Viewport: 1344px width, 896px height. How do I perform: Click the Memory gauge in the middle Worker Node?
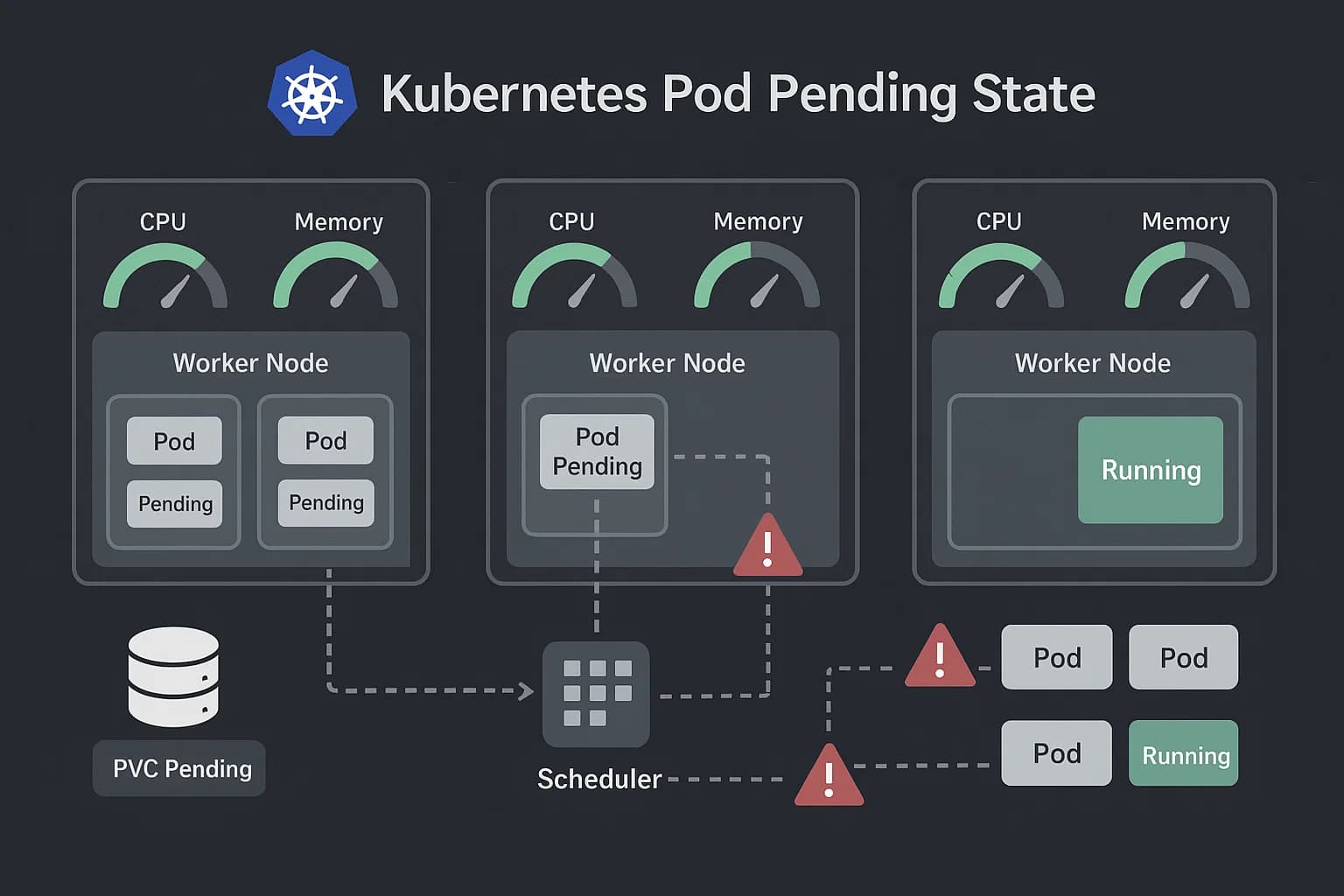pos(757,276)
